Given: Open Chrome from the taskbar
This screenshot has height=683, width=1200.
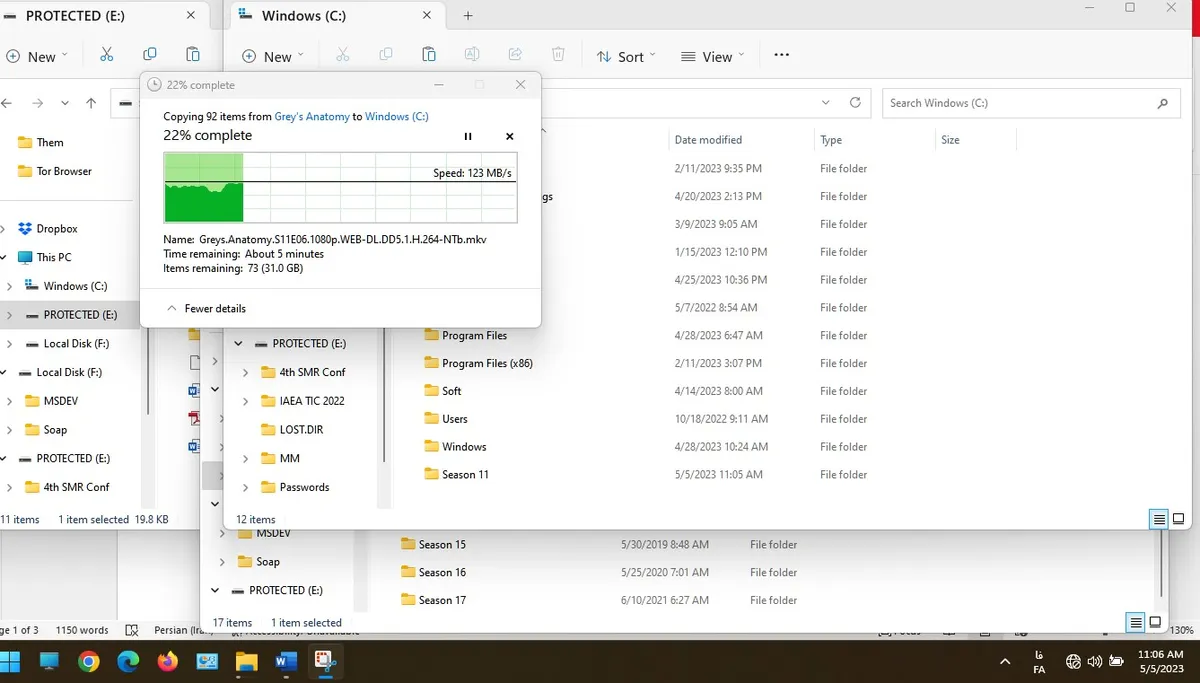Looking at the screenshot, I should coord(89,661).
